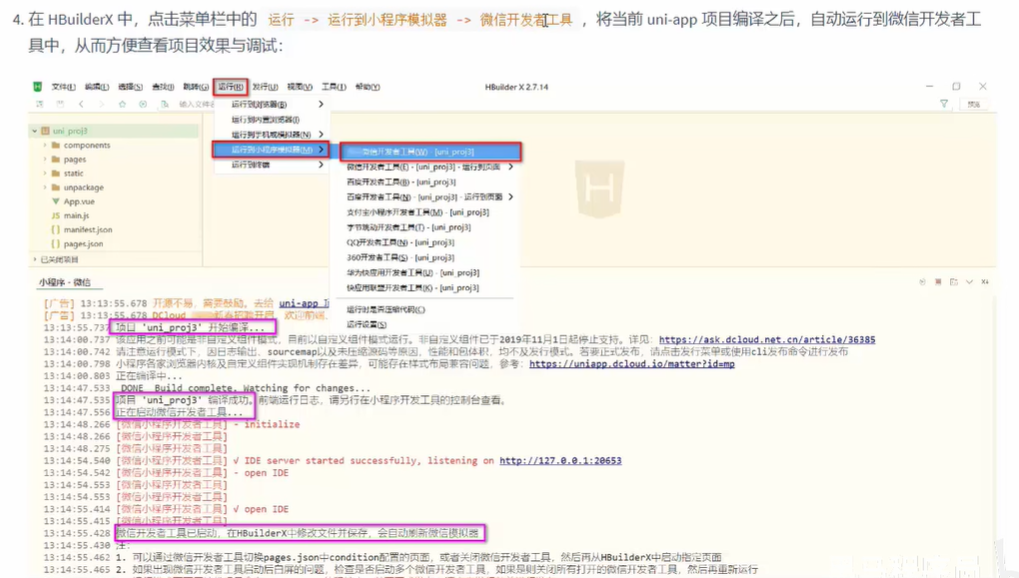This screenshot has height=578, width=1019.
Task: Open the 视图(V) menu
Action: 300,86
